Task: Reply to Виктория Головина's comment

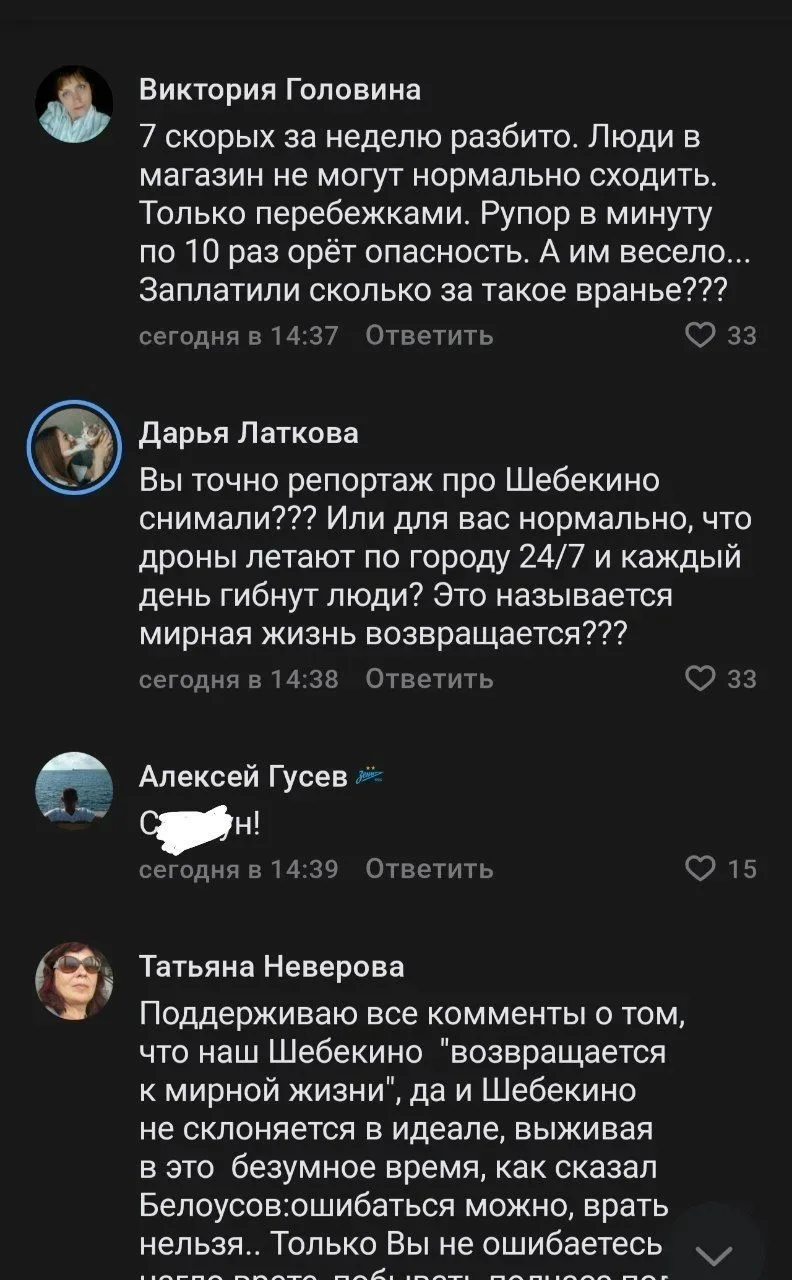Action: tap(429, 336)
